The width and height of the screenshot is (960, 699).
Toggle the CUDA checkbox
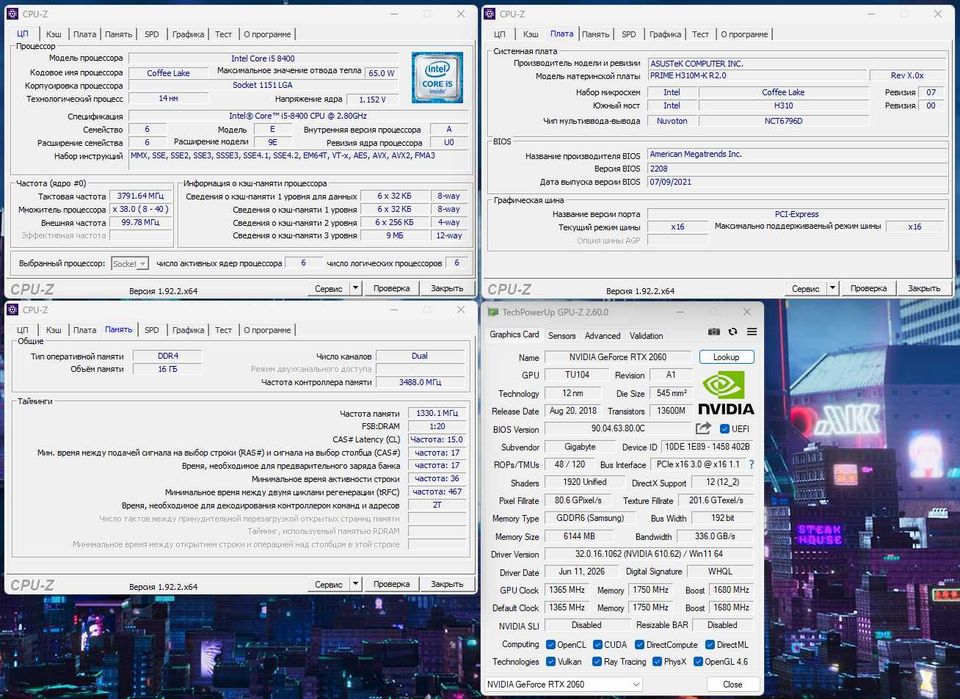(598, 645)
